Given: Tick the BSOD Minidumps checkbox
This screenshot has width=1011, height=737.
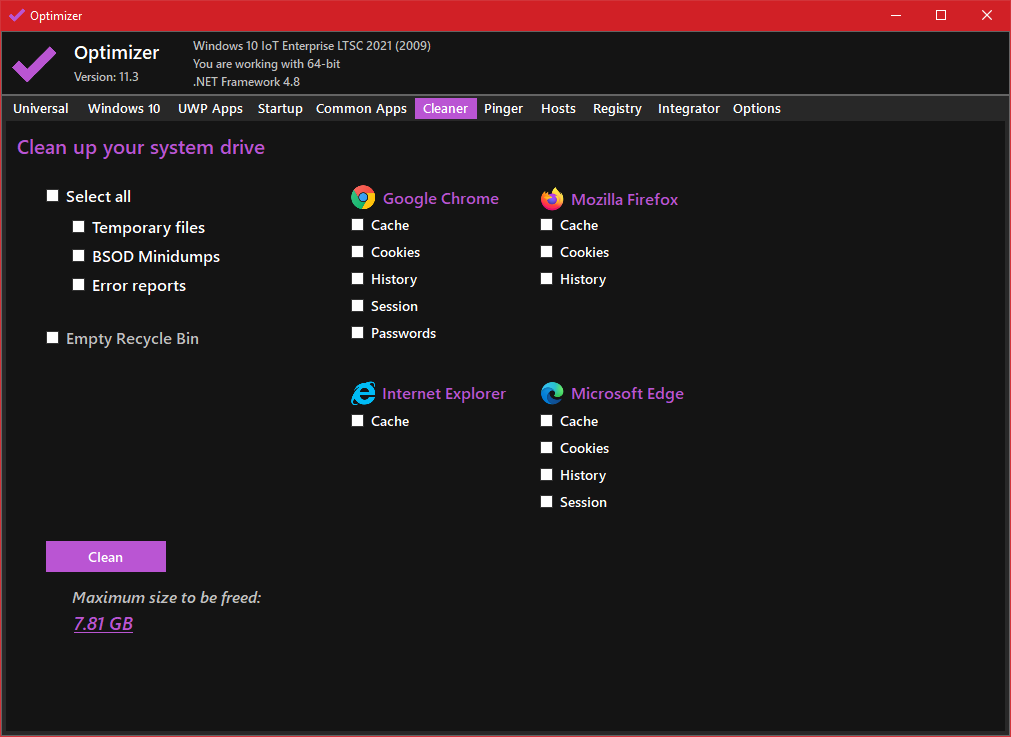Looking at the screenshot, I should point(79,256).
